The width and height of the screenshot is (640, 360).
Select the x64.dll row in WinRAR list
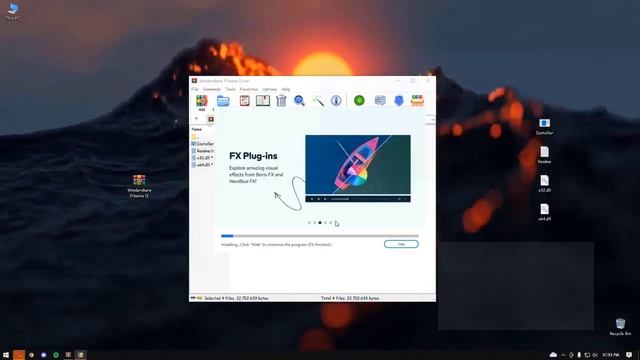202,164
